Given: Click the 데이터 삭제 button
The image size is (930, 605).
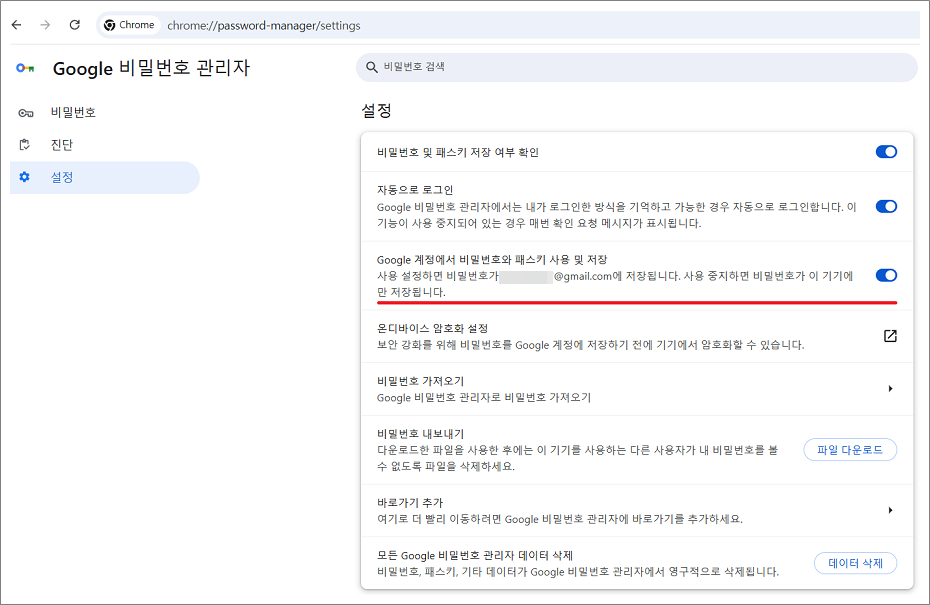Looking at the screenshot, I should point(855,563).
